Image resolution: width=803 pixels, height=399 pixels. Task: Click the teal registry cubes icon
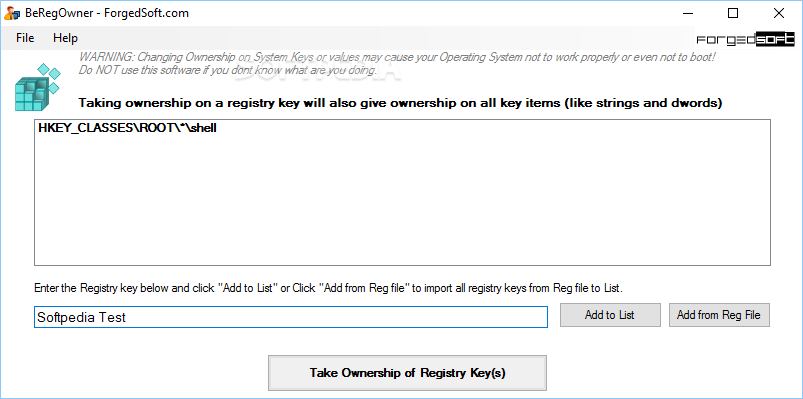point(38,87)
